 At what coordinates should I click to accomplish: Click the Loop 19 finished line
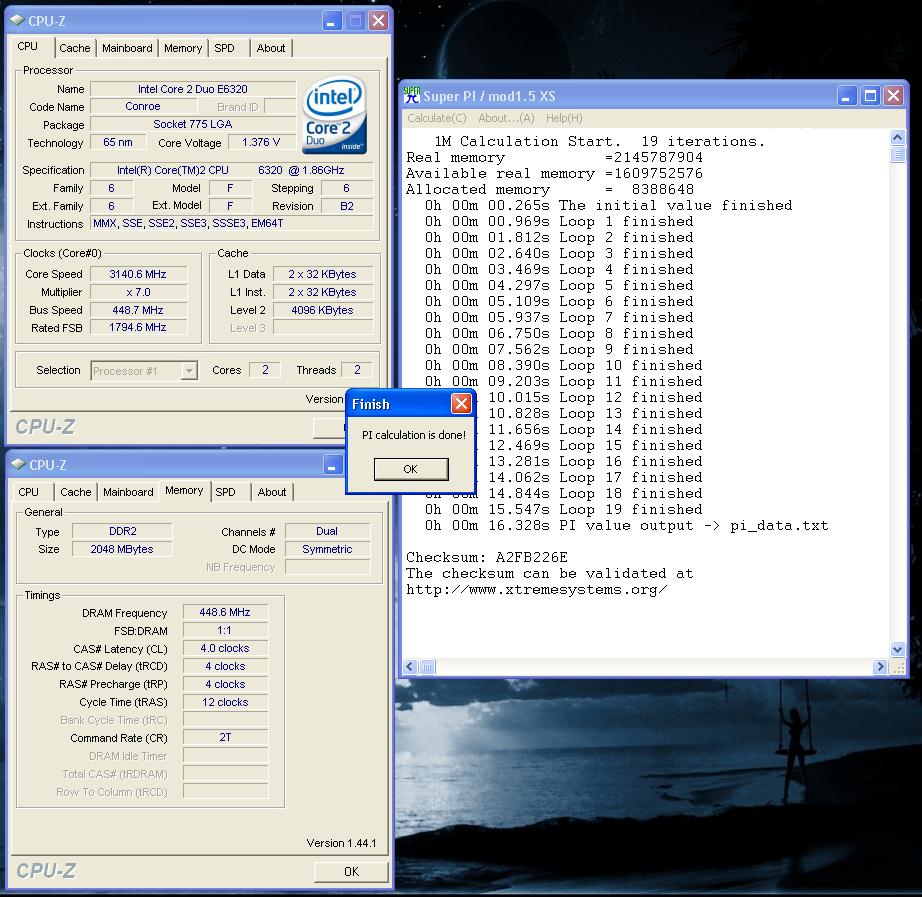(x=563, y=509)
